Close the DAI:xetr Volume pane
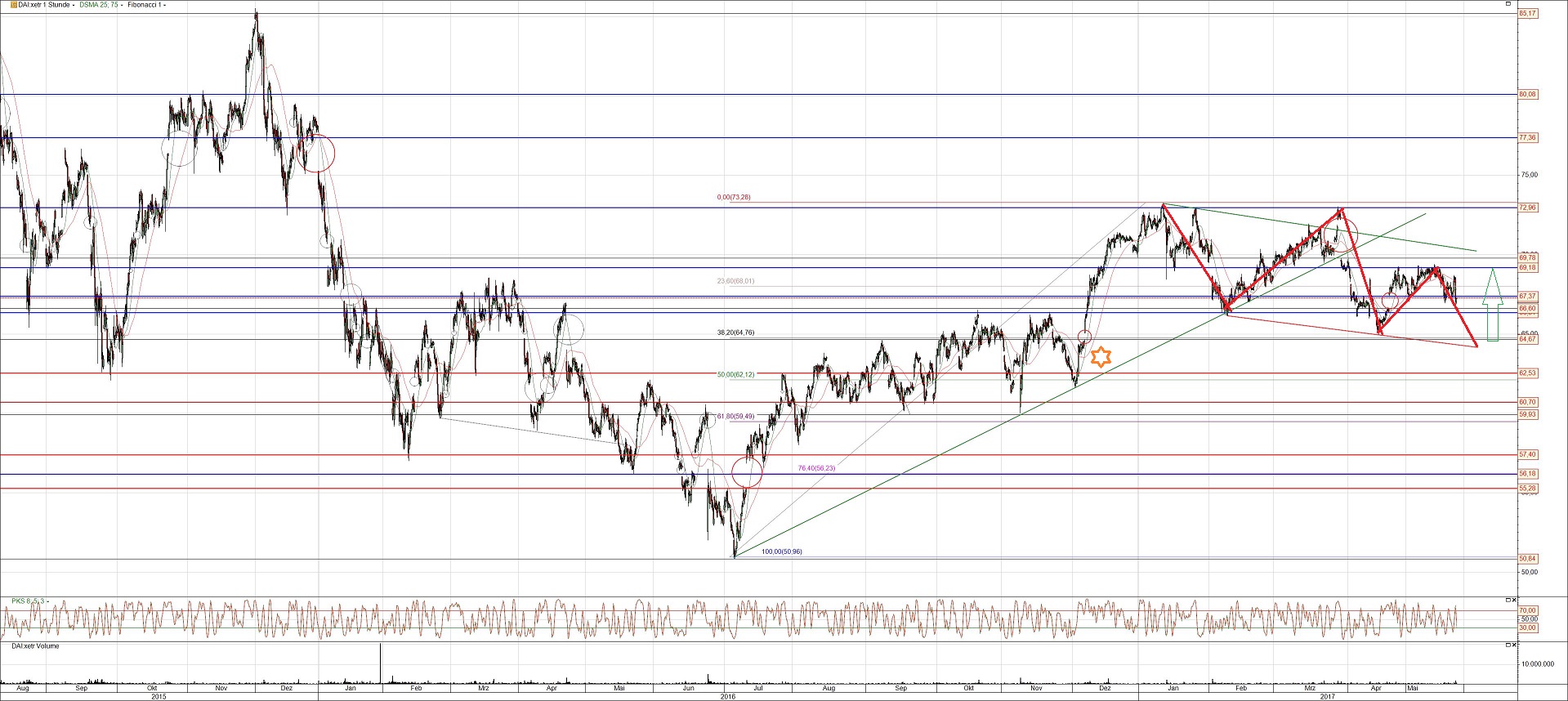The height and width of the screenshot is (701, 1568). (1512, 645)
